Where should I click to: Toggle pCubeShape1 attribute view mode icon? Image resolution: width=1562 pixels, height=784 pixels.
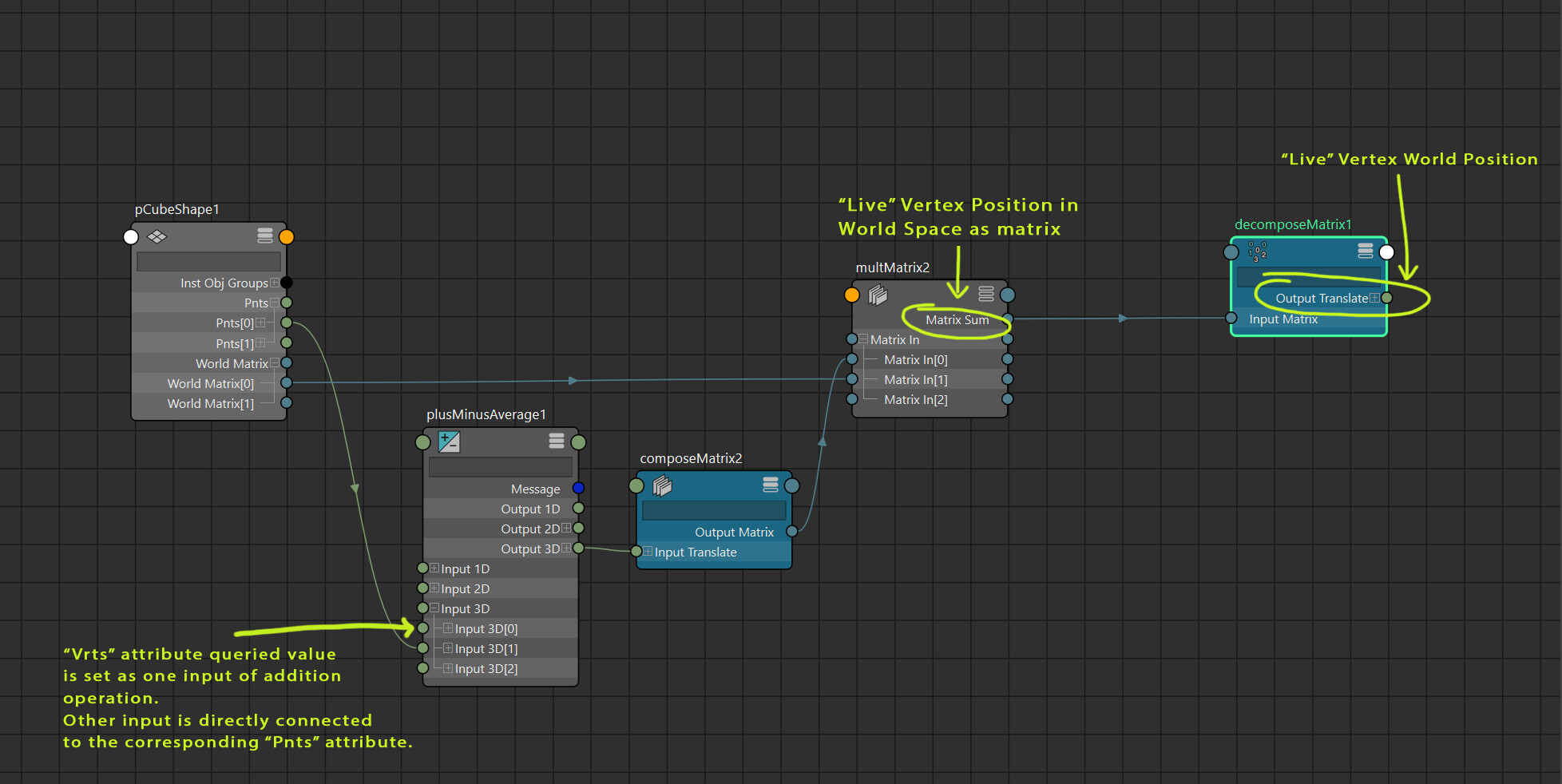(x=265, y=236)
